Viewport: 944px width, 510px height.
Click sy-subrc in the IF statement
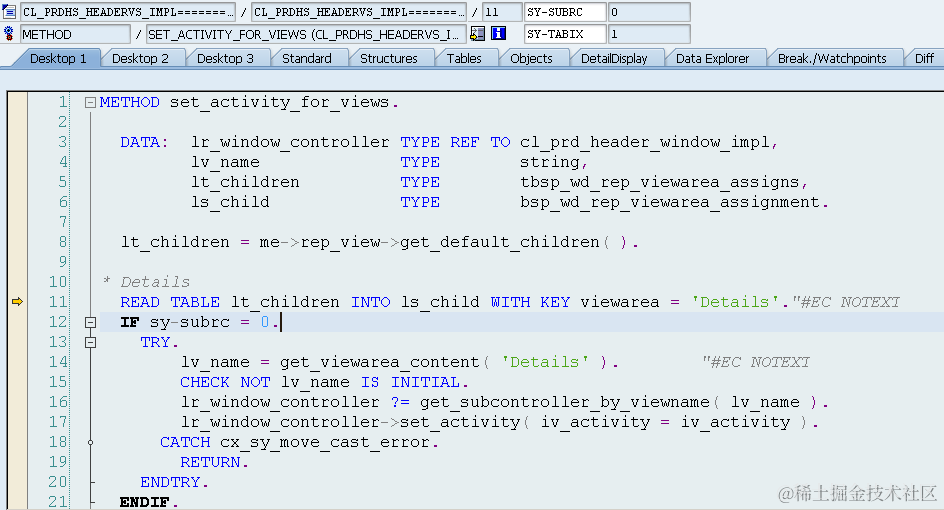pos(190,322)
